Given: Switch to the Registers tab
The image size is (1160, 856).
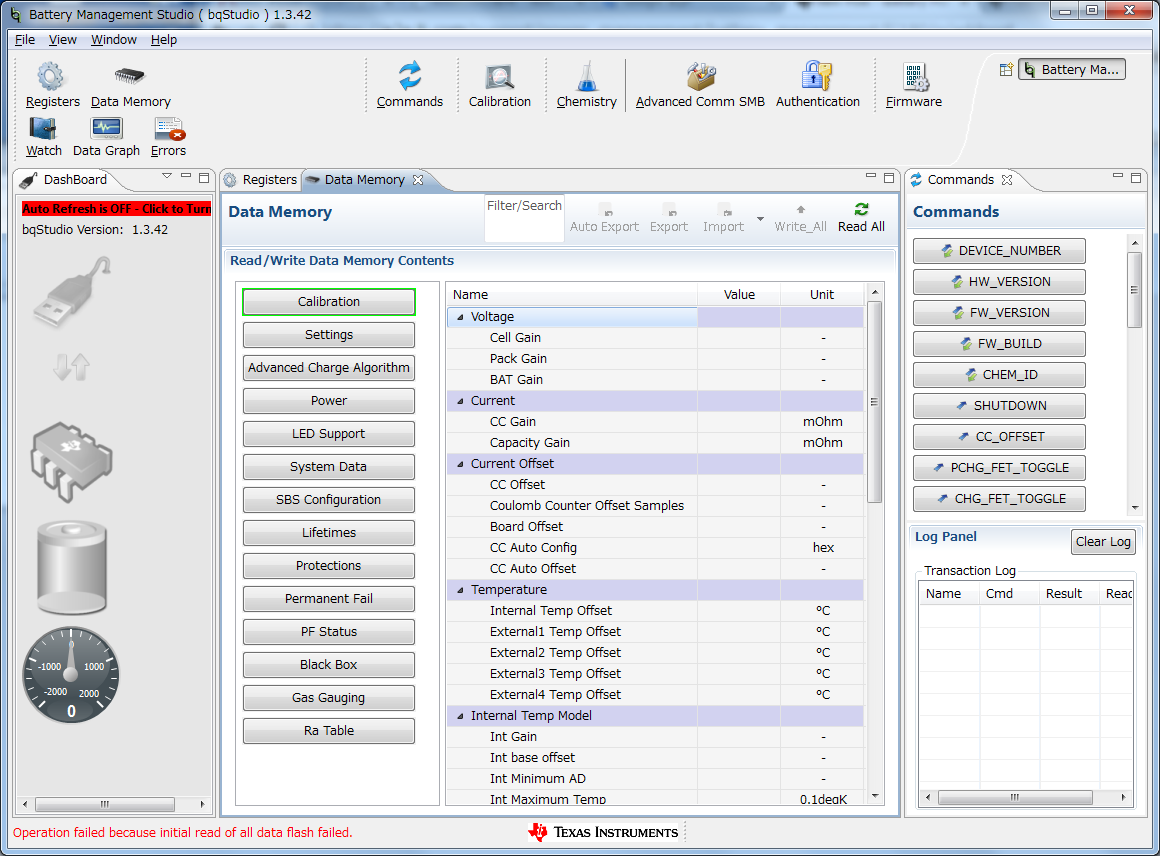Looking at the screenshot, I should tap(261, 180).
